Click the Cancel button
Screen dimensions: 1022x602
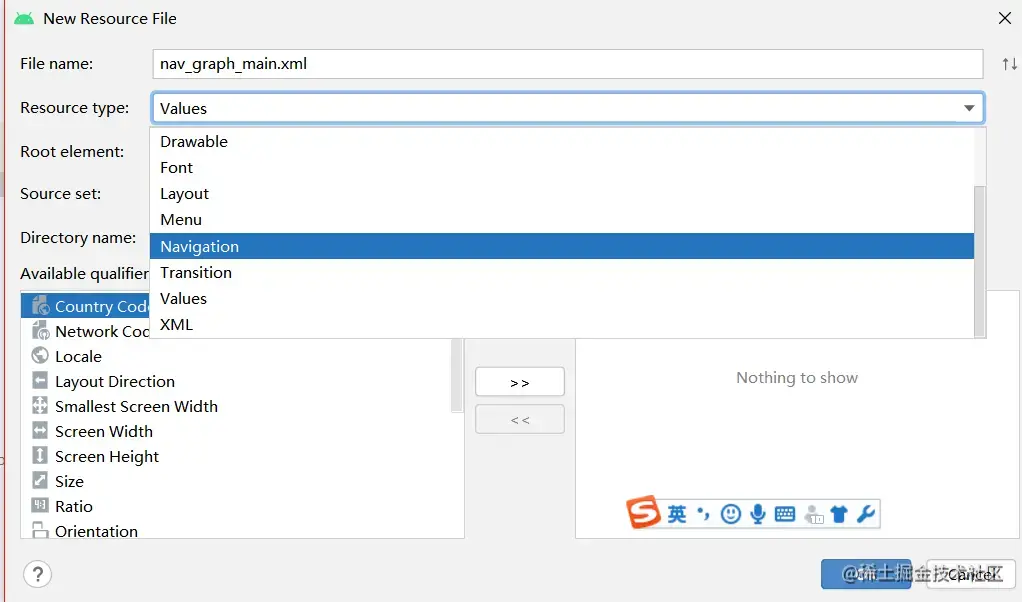(x=971, y=574)
